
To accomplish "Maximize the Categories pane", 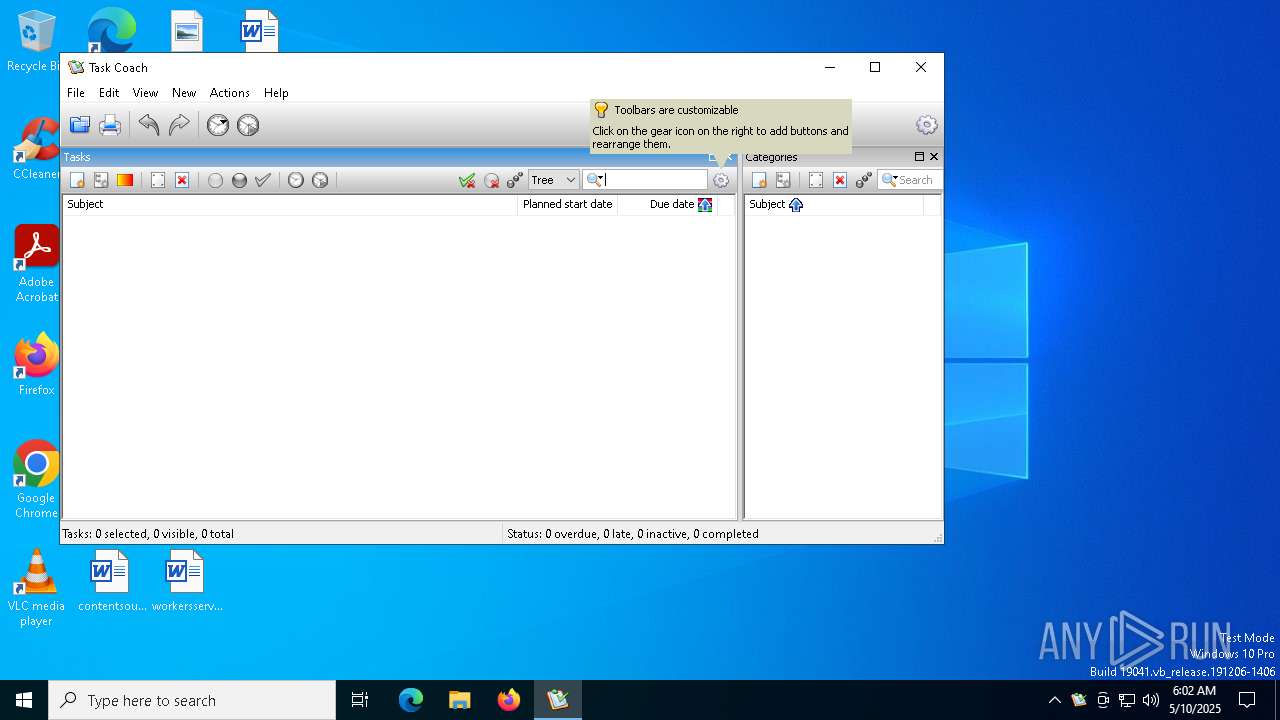I will point(919,157).
